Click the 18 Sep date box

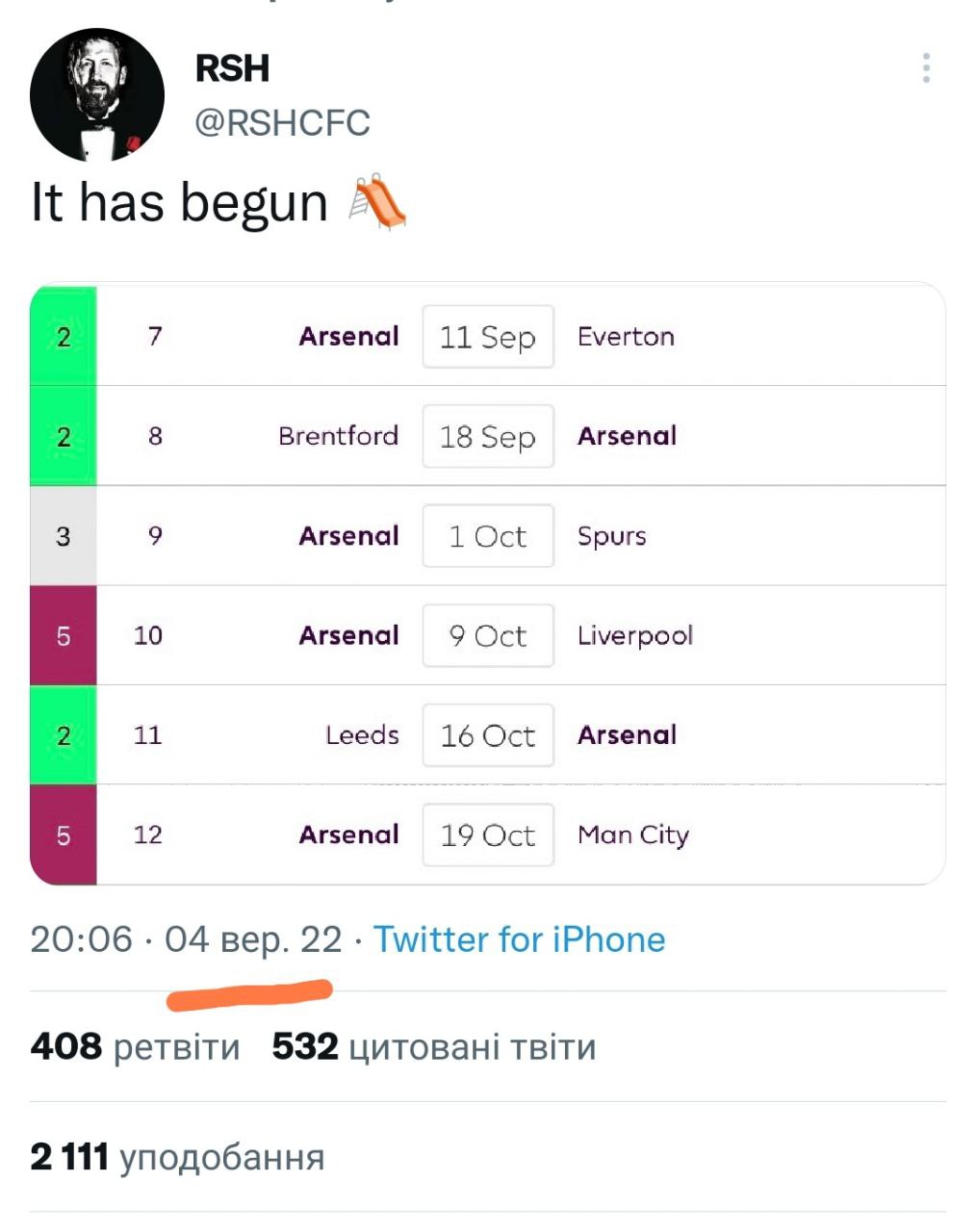point(488,437)
